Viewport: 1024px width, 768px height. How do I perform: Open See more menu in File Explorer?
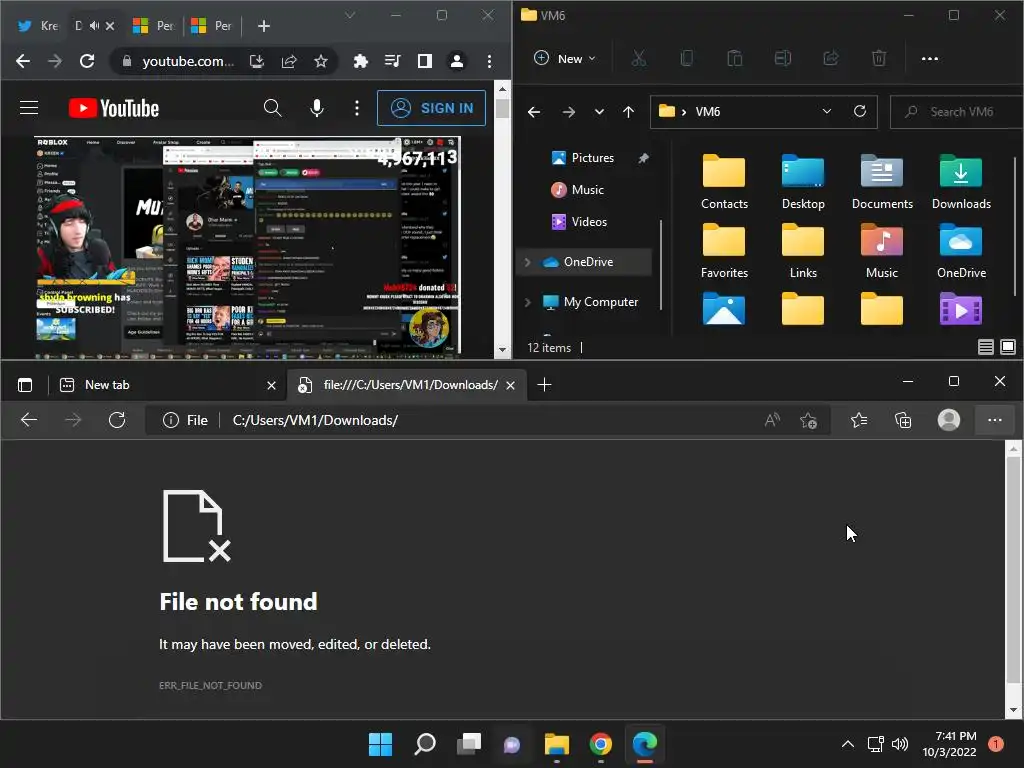(x=929, y=59)
